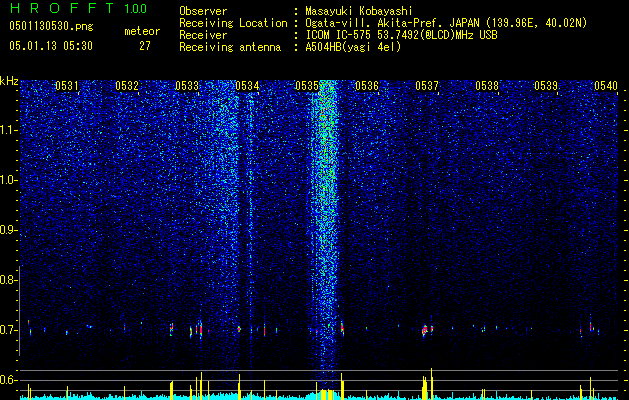Click the HROFFT program title
629x400 pixels.
[x=63, y=8]
